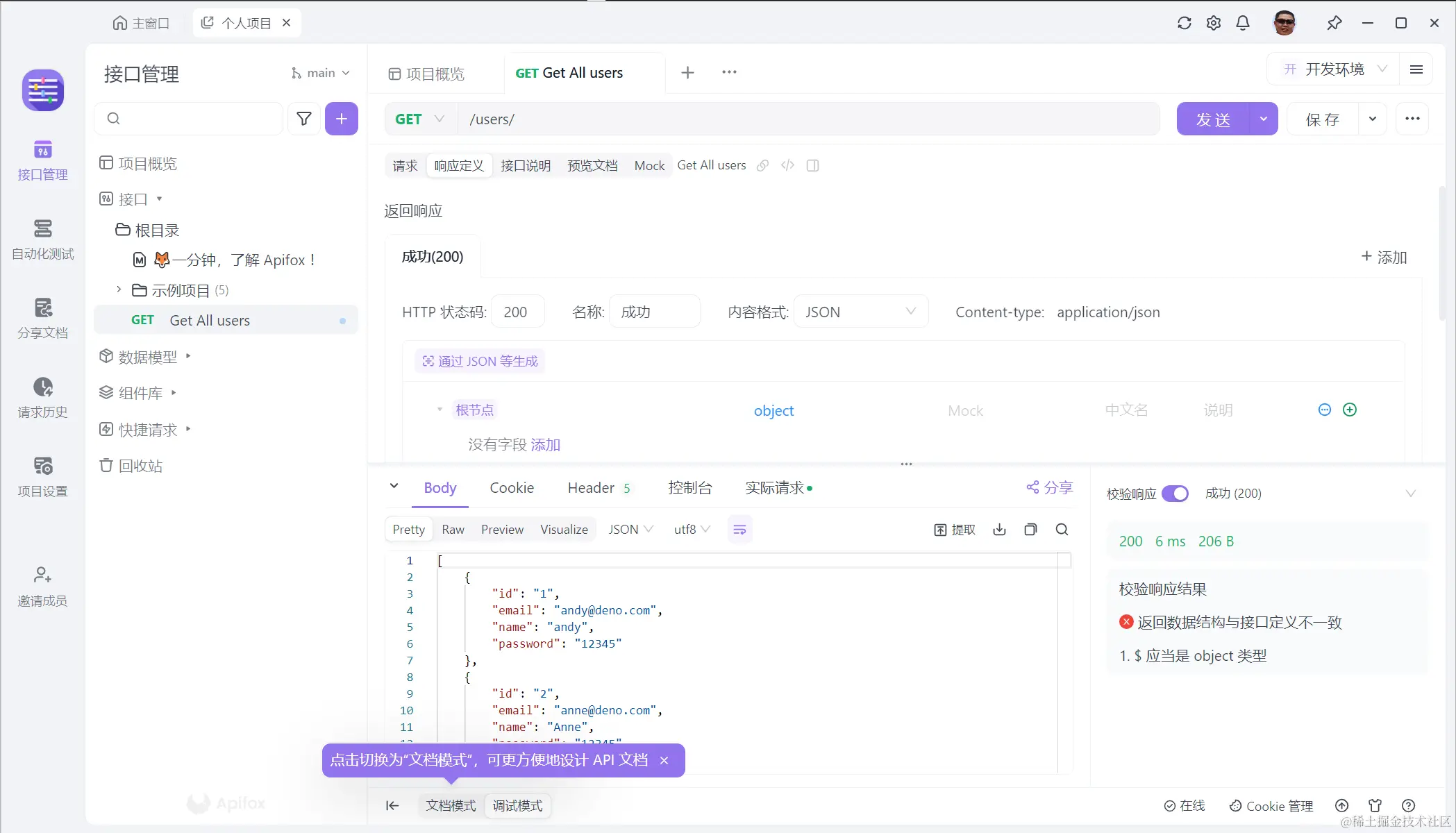Viewport: 1456px width, 833px height.
Task: Download the response body
Action: pyautogui.click(x=999, y=530)
